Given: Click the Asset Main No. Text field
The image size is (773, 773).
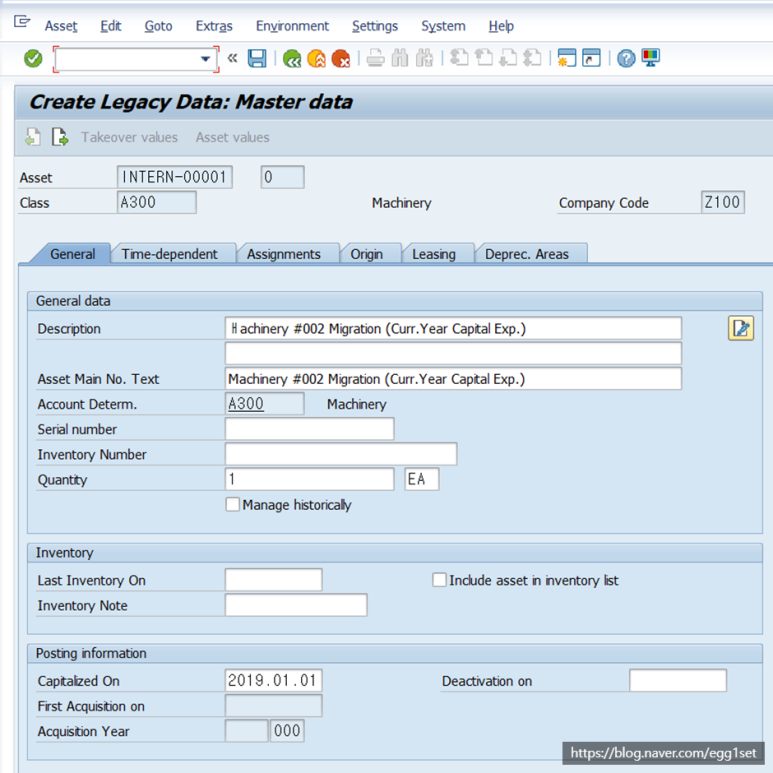Looking at the screenshot, I should [453, 379].
